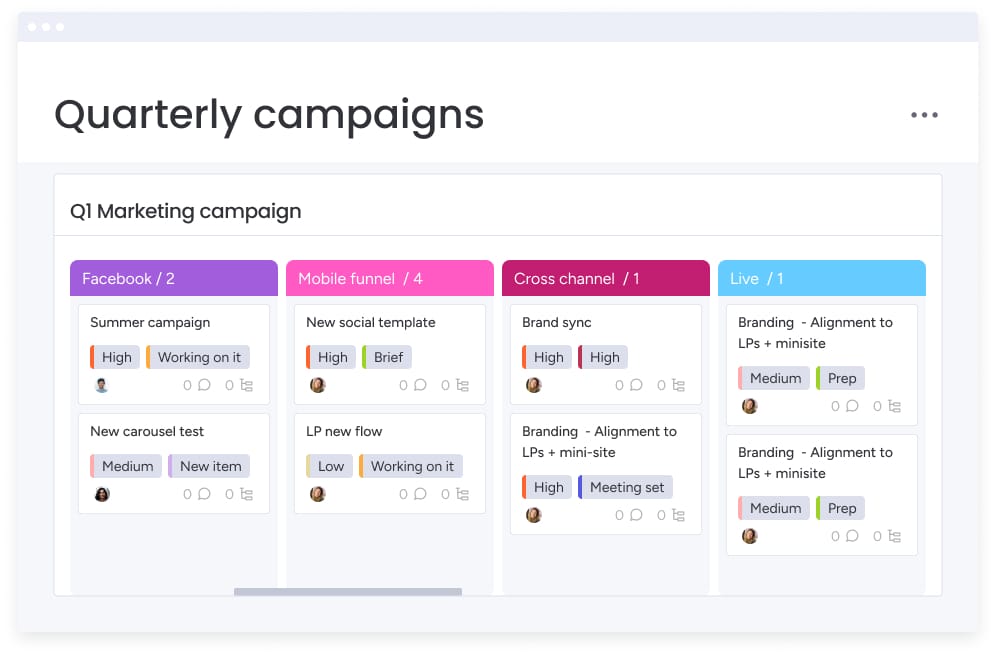Open the New item status label
This screenshot has width=996, height=656.
point(208,466)
